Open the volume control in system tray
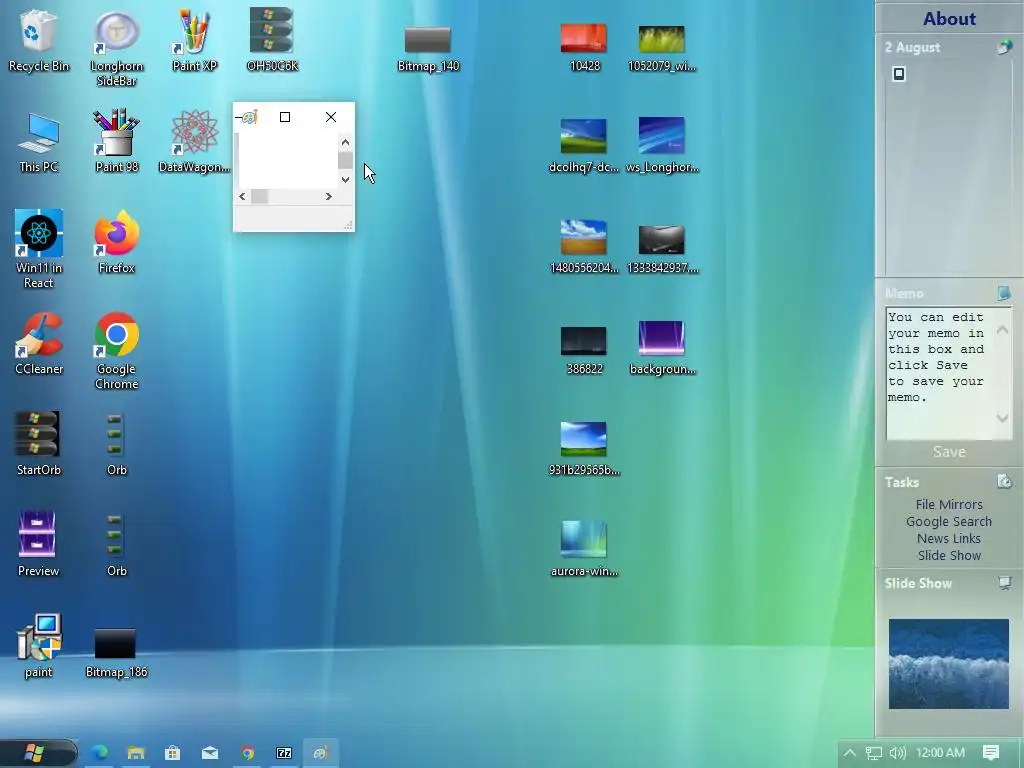Screen dimensions: 1024x768 [898, 753]
